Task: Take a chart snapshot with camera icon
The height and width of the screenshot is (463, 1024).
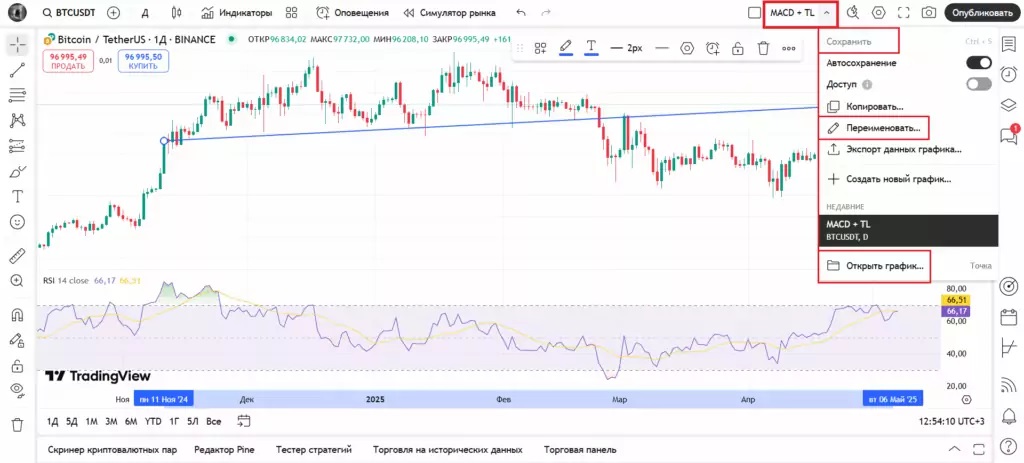Action: pos(928,12)
